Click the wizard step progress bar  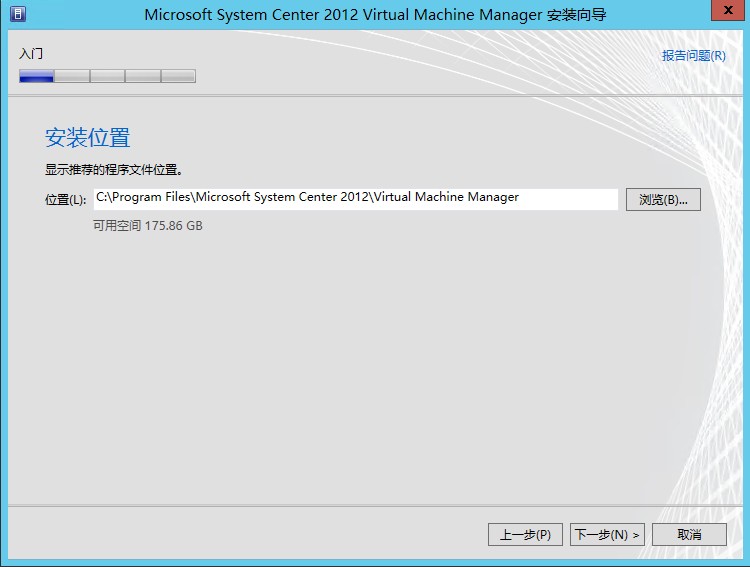[107, 76]
